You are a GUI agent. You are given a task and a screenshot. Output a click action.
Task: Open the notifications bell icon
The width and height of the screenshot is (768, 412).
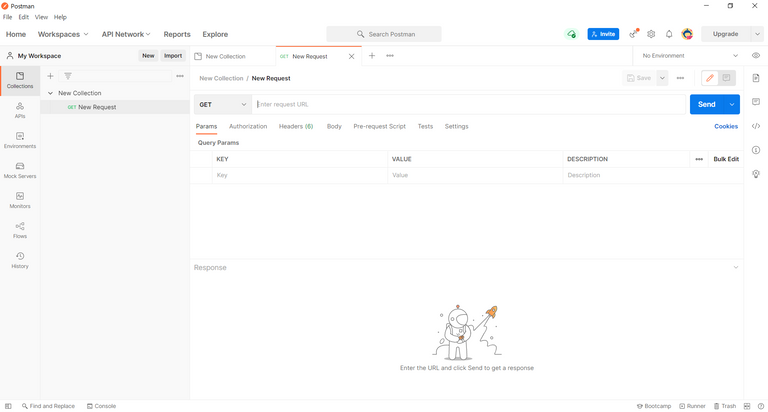(669, 34)
